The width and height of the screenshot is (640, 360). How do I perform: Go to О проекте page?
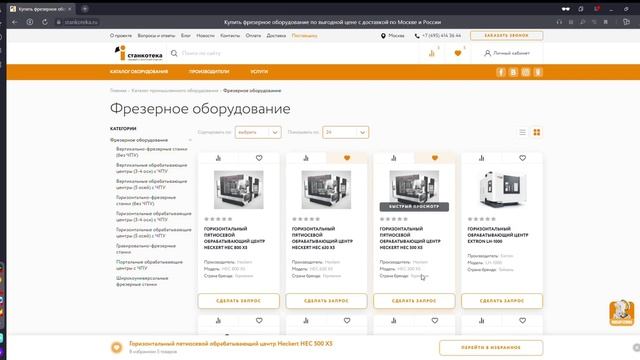[x=121, y=36]
